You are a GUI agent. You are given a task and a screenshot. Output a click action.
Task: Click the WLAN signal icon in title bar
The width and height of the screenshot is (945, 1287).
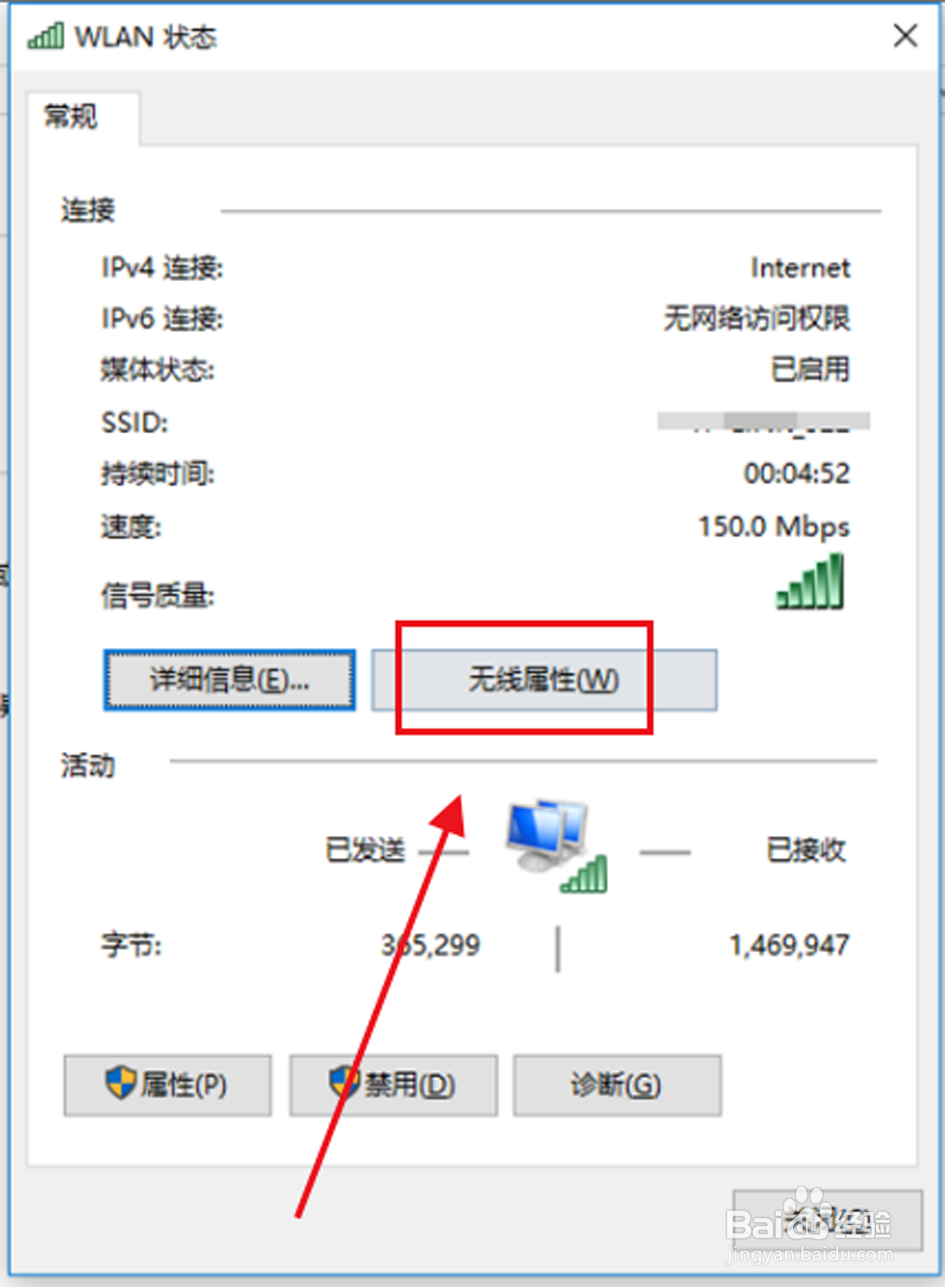click(46, 37)
